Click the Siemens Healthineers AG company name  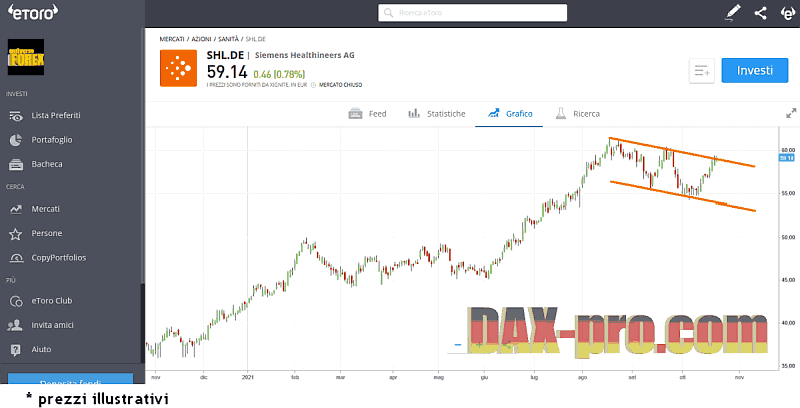click(305, 55)
